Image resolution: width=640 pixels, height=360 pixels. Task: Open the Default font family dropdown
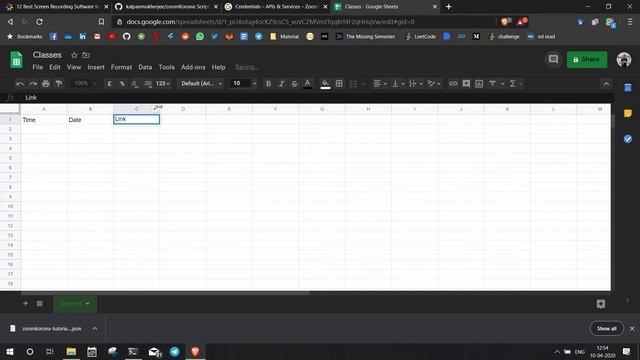click(x=201, y=84)
